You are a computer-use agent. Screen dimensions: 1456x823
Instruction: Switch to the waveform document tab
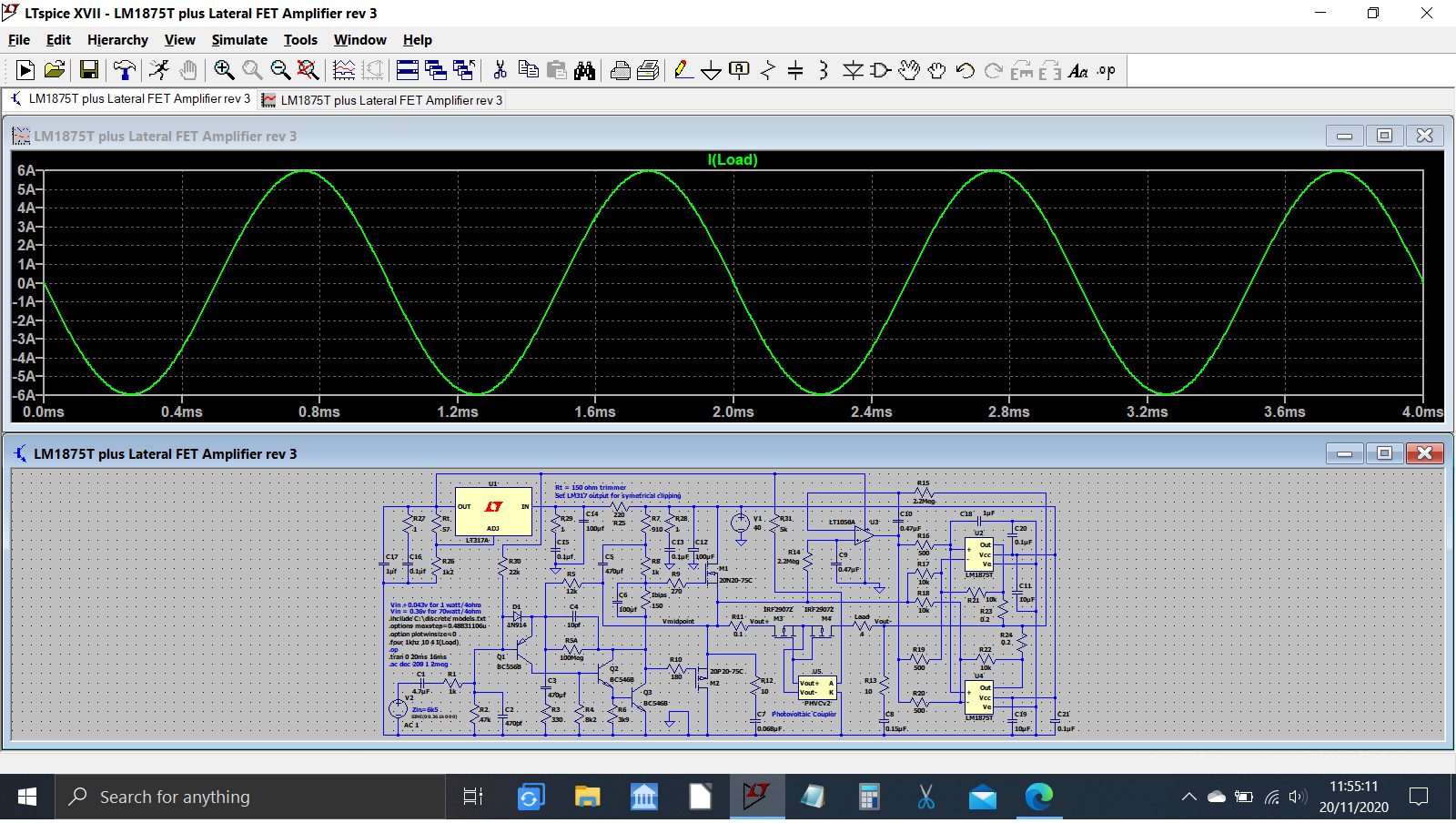(382, 100)
